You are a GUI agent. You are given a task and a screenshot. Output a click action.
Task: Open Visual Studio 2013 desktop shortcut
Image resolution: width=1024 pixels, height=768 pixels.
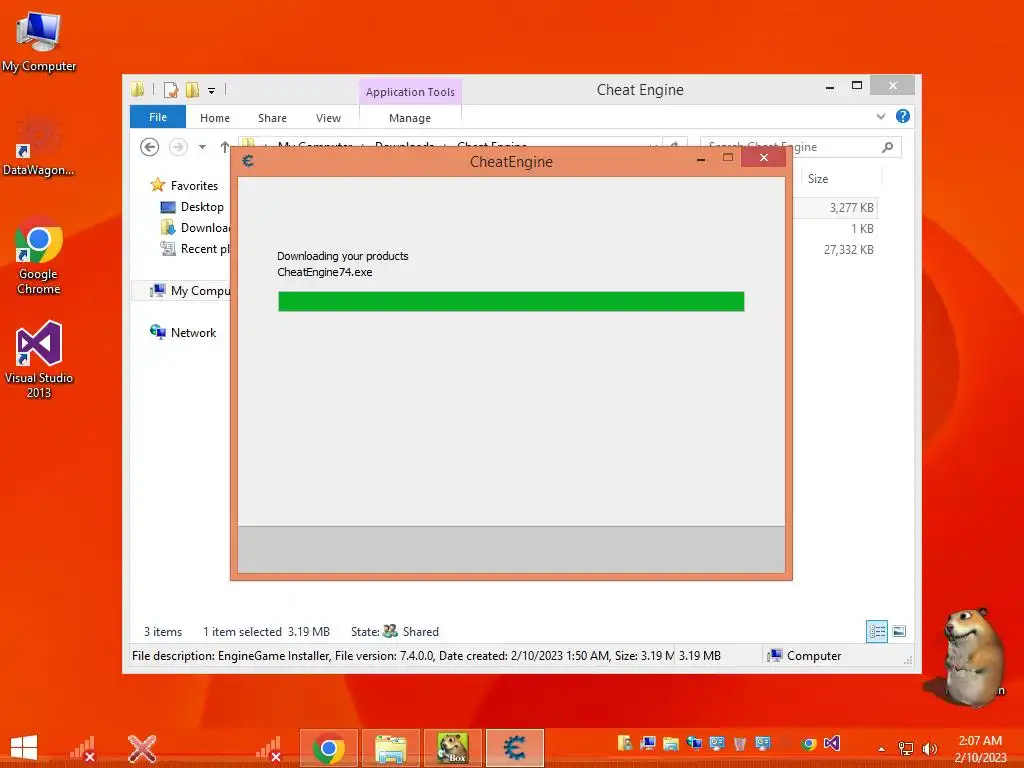click(39, 359)
